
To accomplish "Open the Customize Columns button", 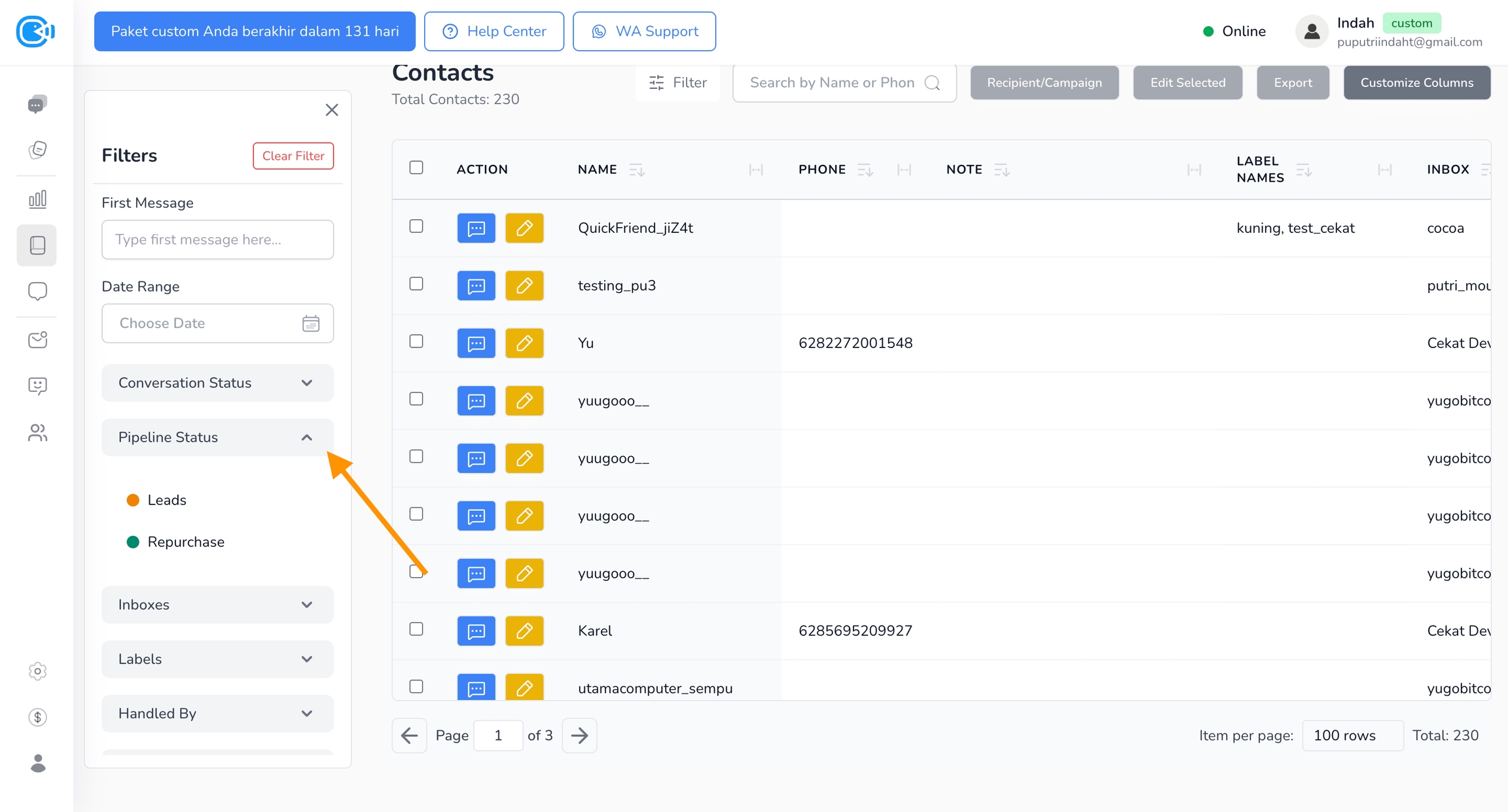I will 1416,82.
